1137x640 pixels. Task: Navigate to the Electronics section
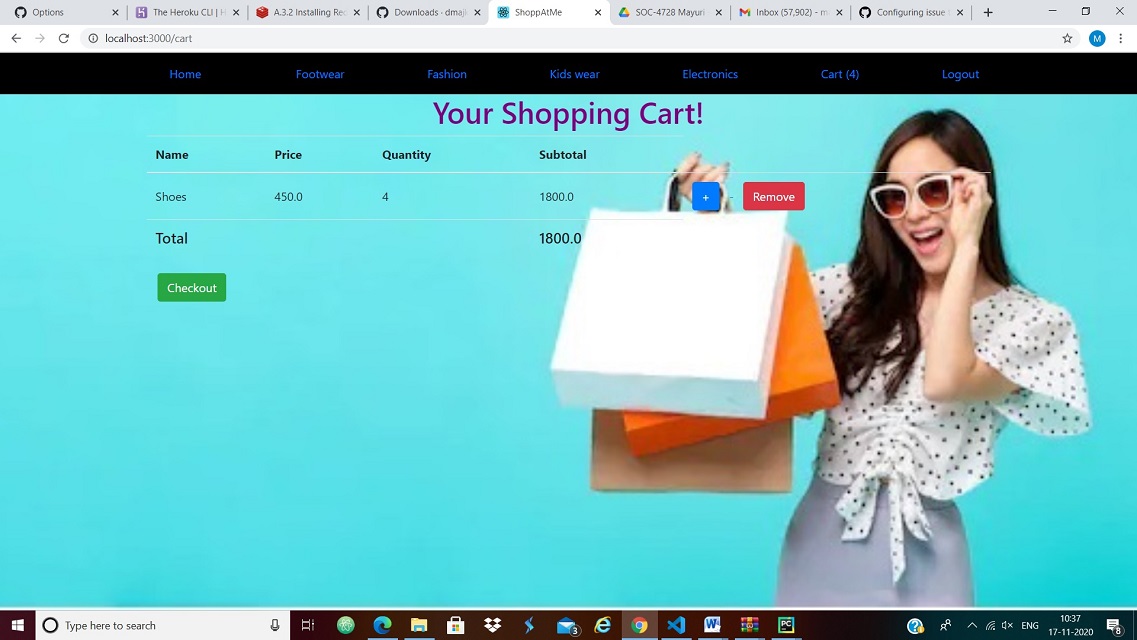(x=710, y=74)
